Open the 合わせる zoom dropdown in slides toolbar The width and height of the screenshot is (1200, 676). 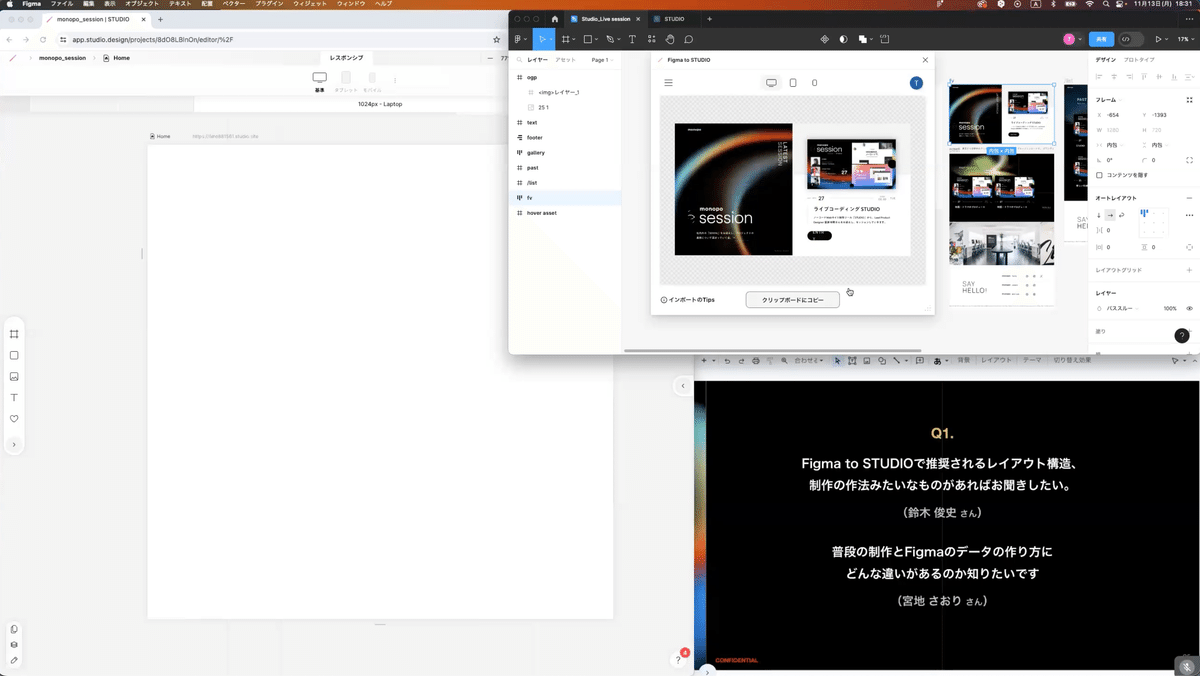tap(809, 360)
